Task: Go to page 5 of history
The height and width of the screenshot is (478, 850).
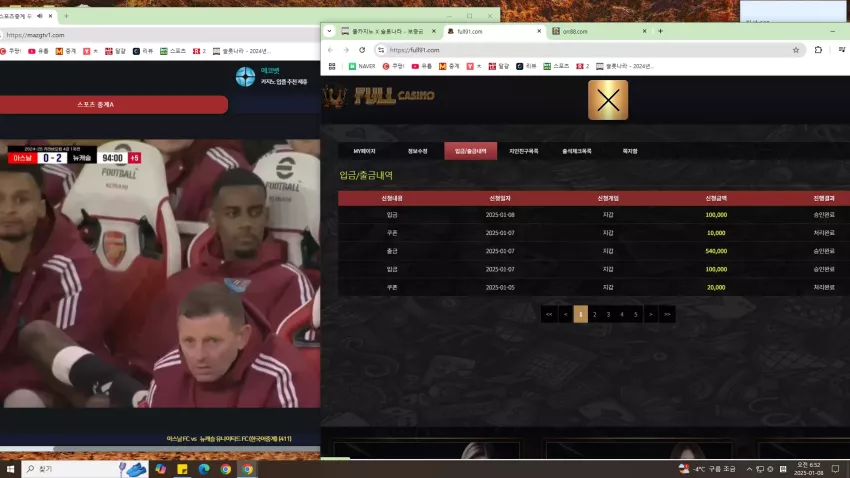Action: [636, 314]
